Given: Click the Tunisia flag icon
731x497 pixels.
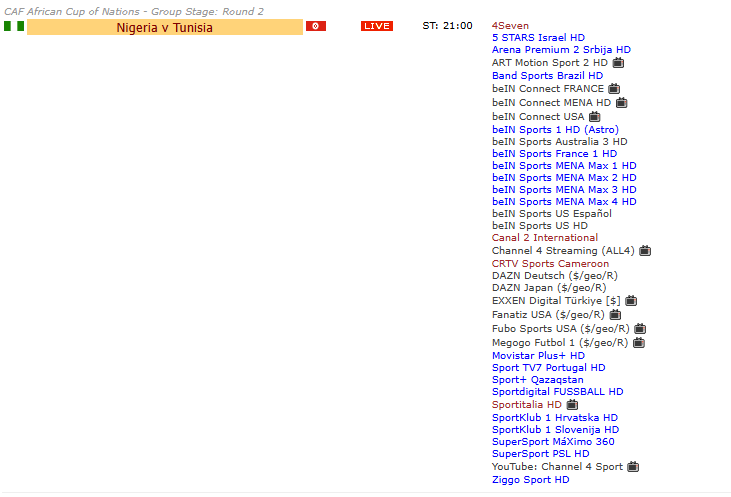Looking at the screenshot, I should tap(315, 26).
